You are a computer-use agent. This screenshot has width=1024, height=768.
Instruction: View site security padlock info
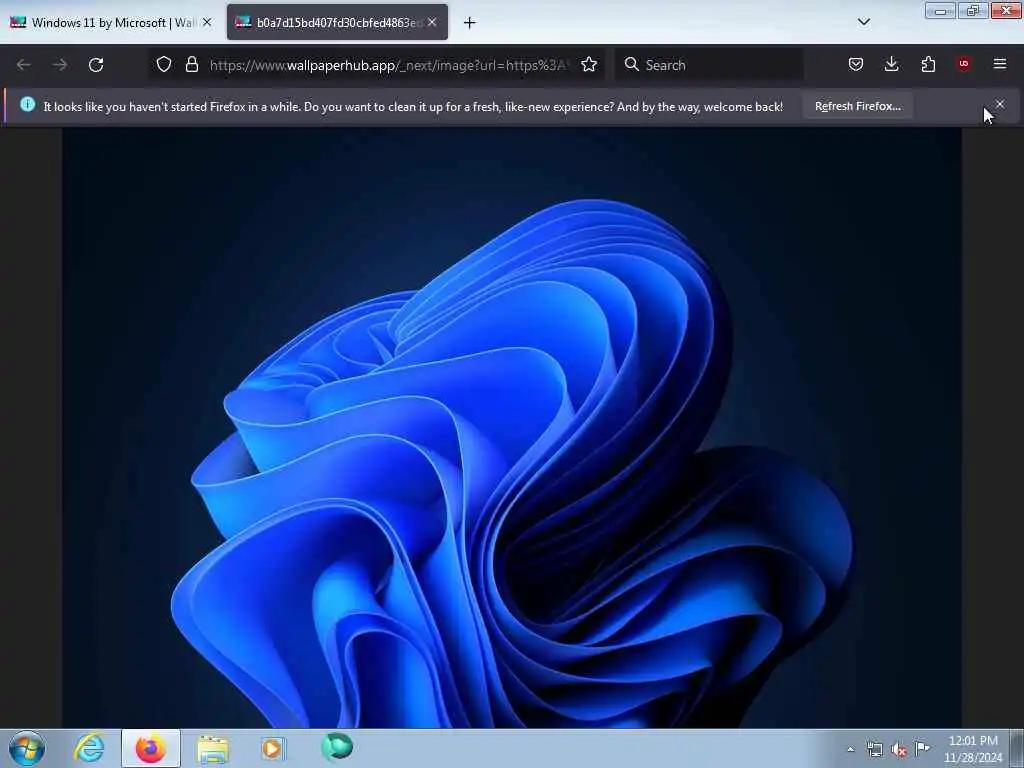coord(191,65)
